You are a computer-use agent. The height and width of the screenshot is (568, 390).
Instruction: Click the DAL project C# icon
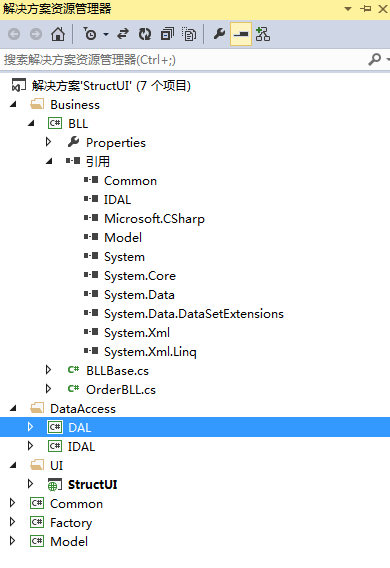click(55, 427)
